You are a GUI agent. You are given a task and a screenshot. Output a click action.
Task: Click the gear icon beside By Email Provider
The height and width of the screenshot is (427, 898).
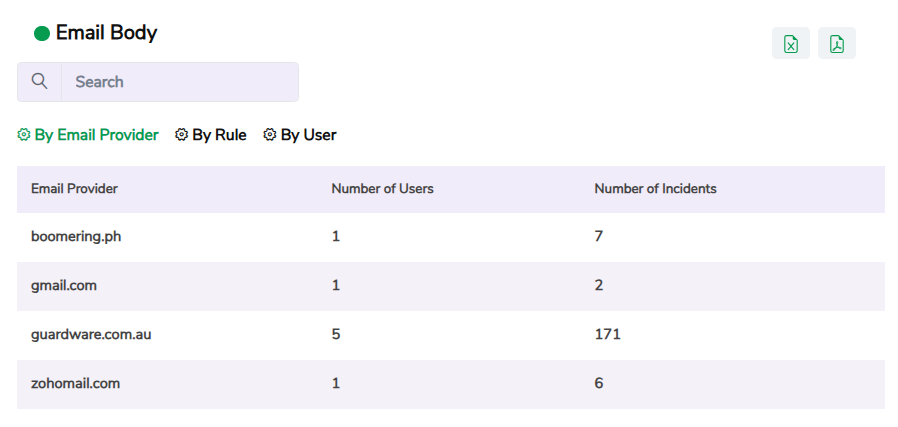click(24, 135)
